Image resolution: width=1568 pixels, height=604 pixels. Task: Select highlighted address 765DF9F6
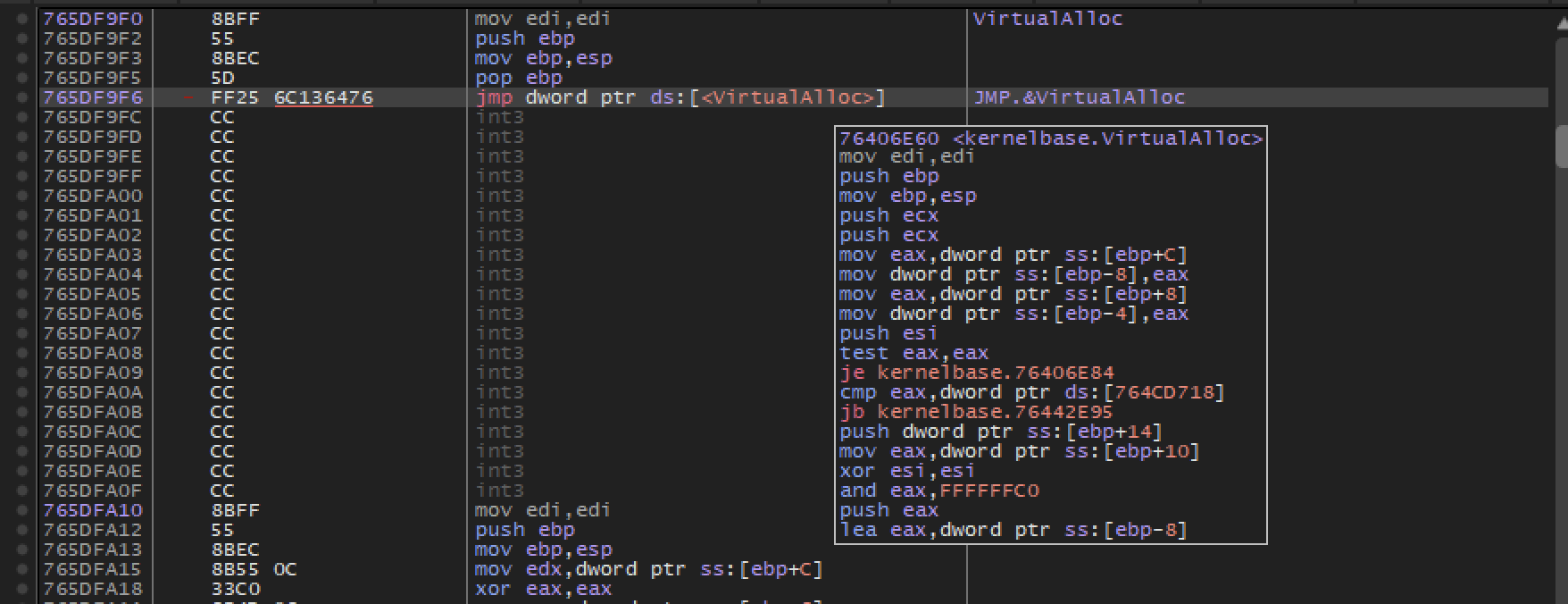(93, 97)
